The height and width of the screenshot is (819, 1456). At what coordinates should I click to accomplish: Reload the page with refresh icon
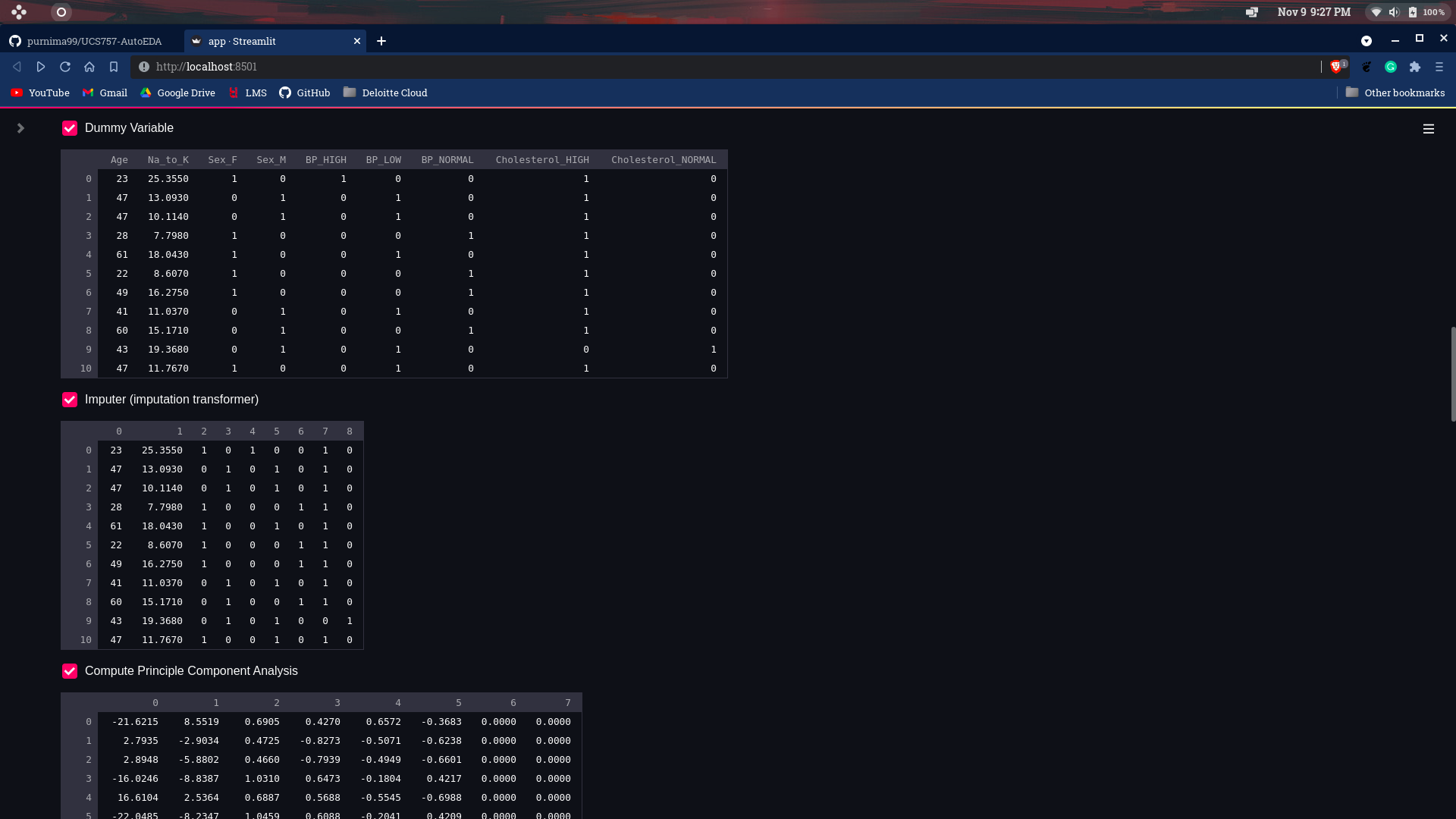tap(65, 67)
